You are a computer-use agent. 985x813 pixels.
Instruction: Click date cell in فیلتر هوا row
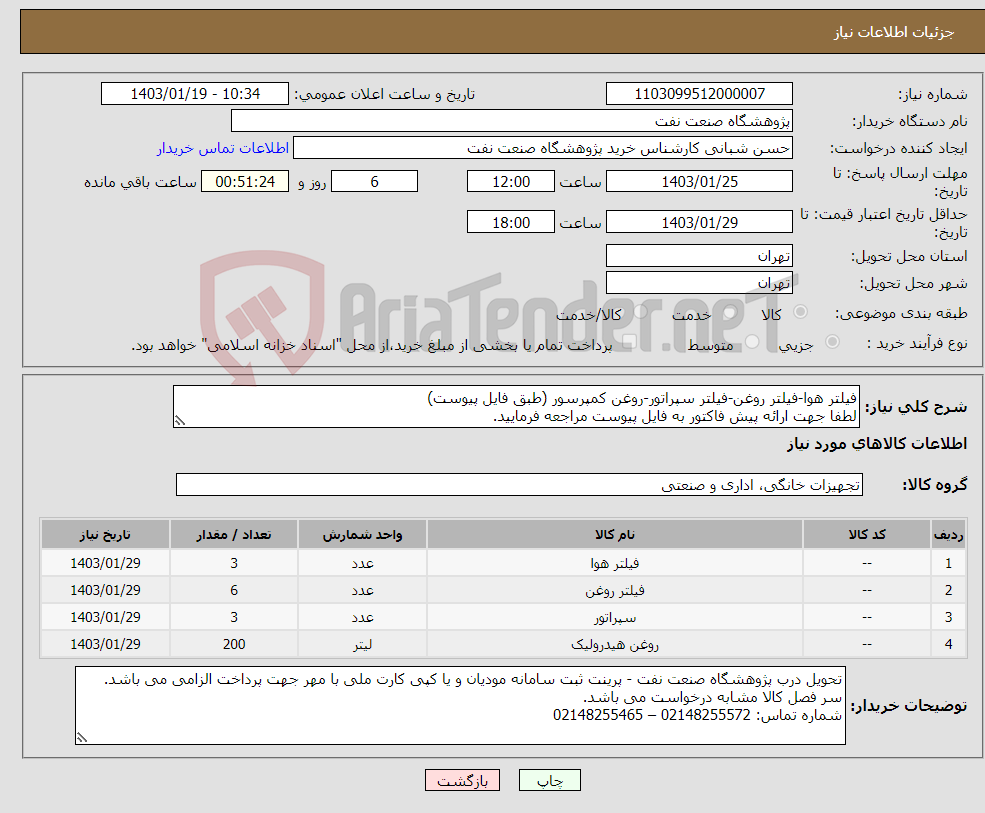pos(105,563)
